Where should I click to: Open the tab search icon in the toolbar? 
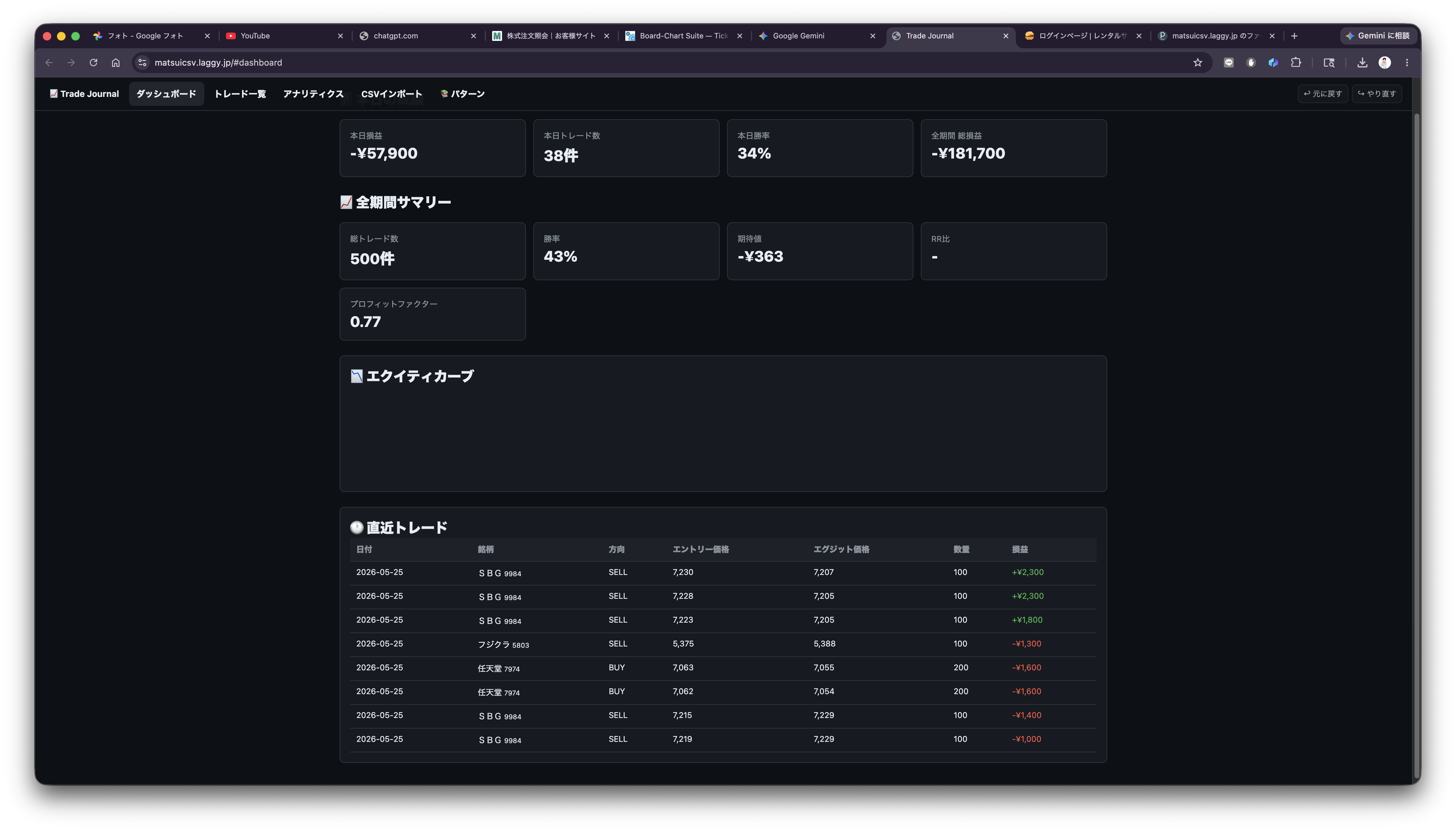(x=1329, y=63)
